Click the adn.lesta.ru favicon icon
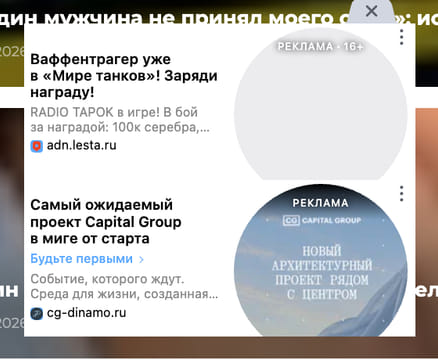Screen dimensions: 438x360 pyautogui.click(x=37, y=146)
